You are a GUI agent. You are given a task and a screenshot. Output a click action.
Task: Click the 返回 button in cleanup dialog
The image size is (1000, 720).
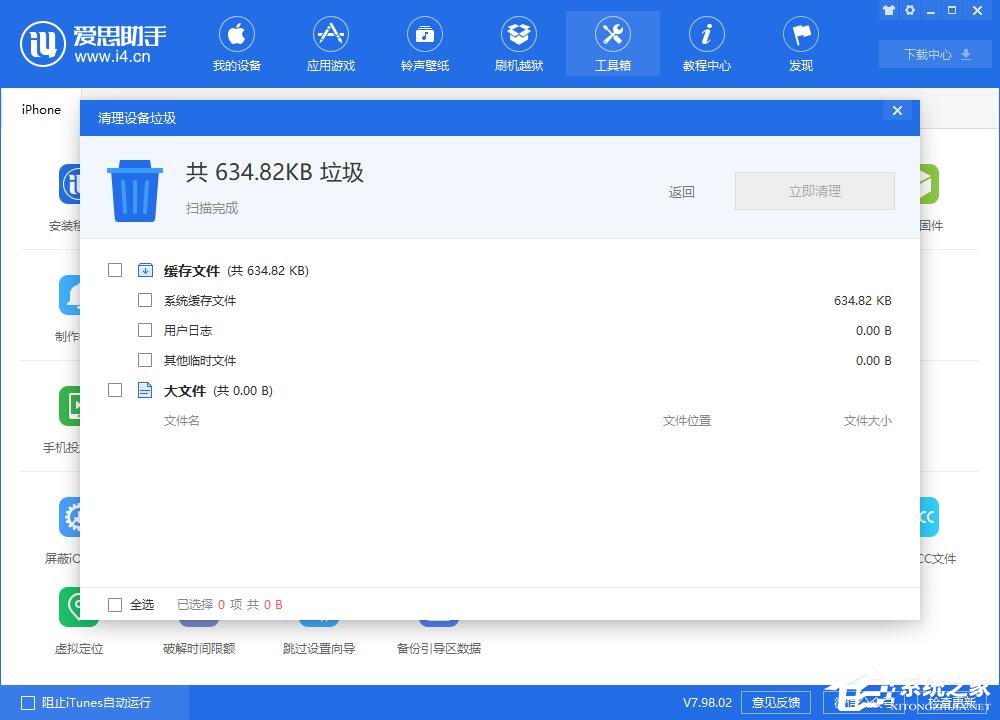681,191
